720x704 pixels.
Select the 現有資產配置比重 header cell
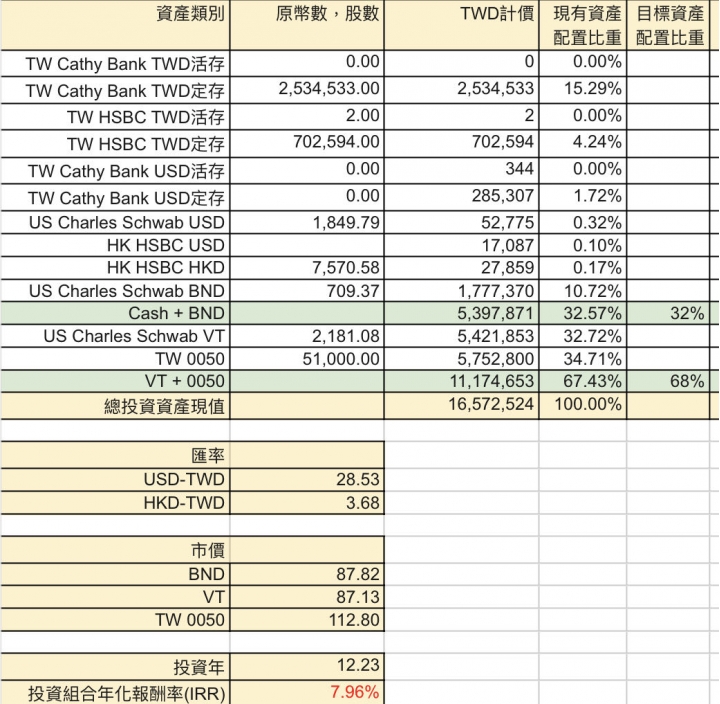click(583, 25)
